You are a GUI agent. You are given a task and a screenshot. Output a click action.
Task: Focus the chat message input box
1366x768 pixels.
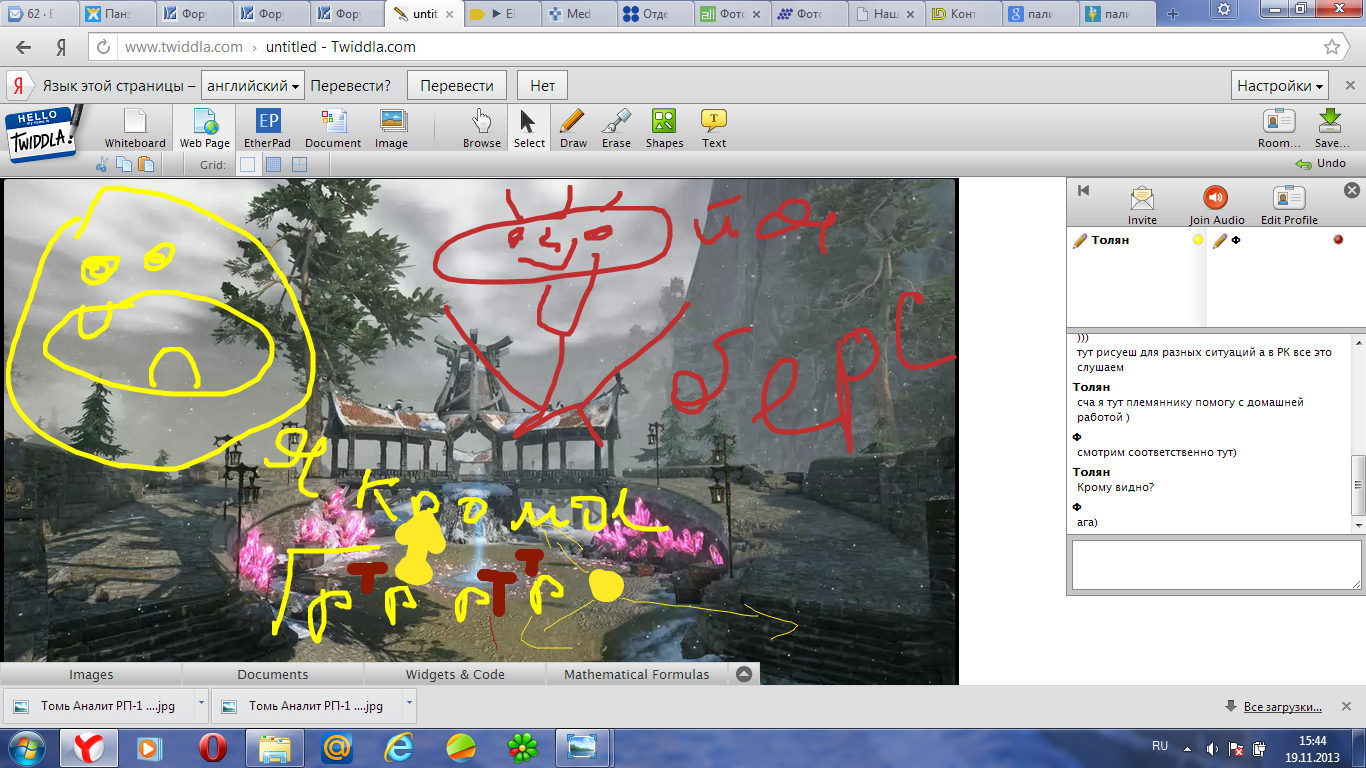coord(1216,565)
